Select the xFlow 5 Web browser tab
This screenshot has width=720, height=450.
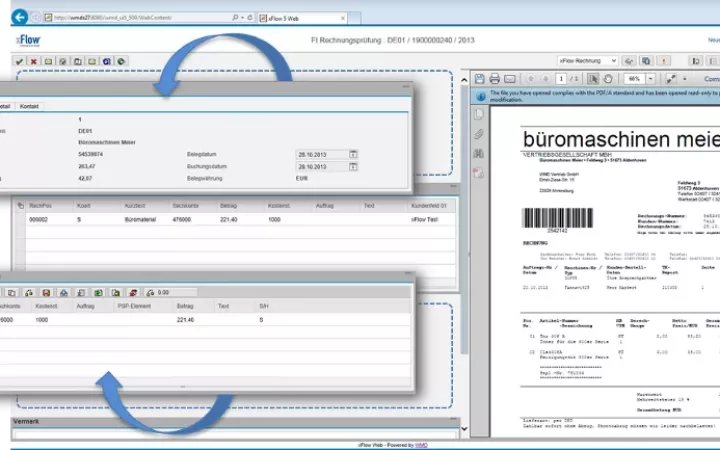[303, 18]
